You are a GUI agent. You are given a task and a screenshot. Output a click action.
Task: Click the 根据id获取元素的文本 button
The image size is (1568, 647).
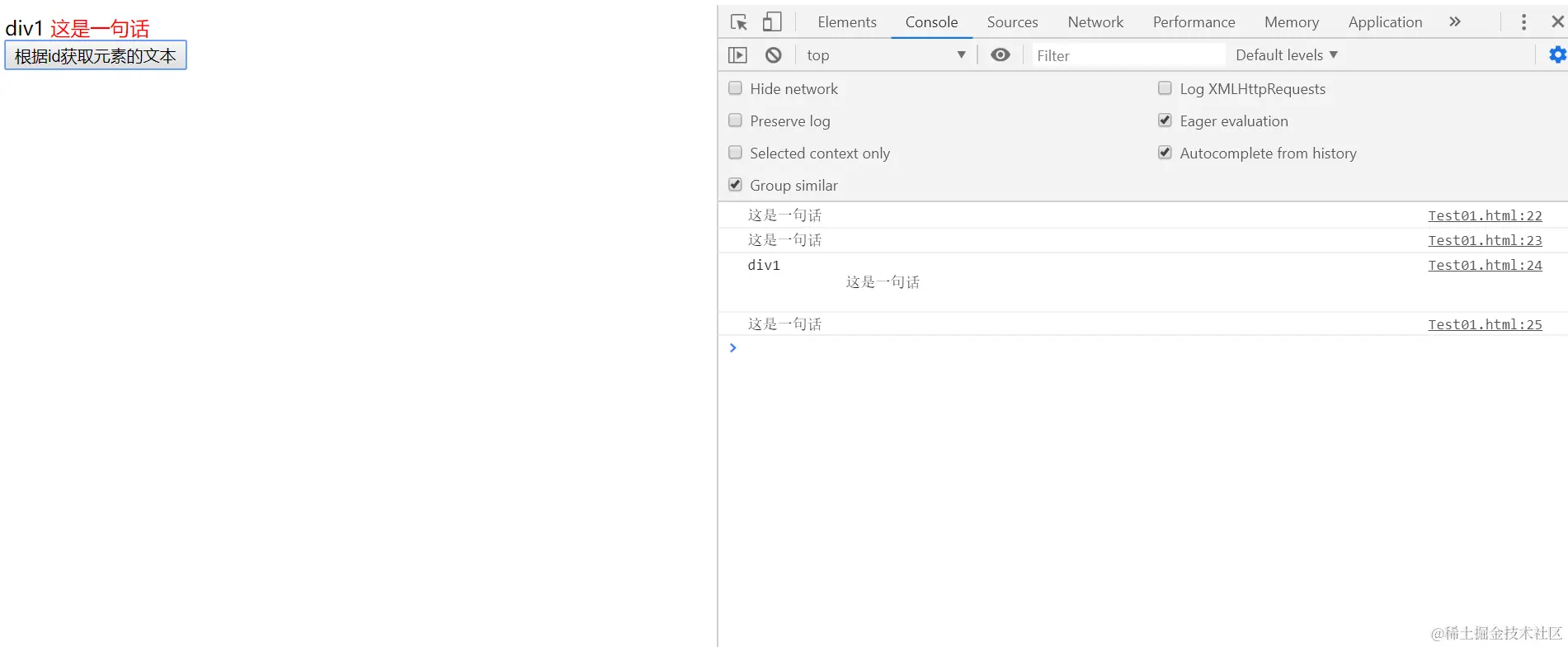coord(96,55)
